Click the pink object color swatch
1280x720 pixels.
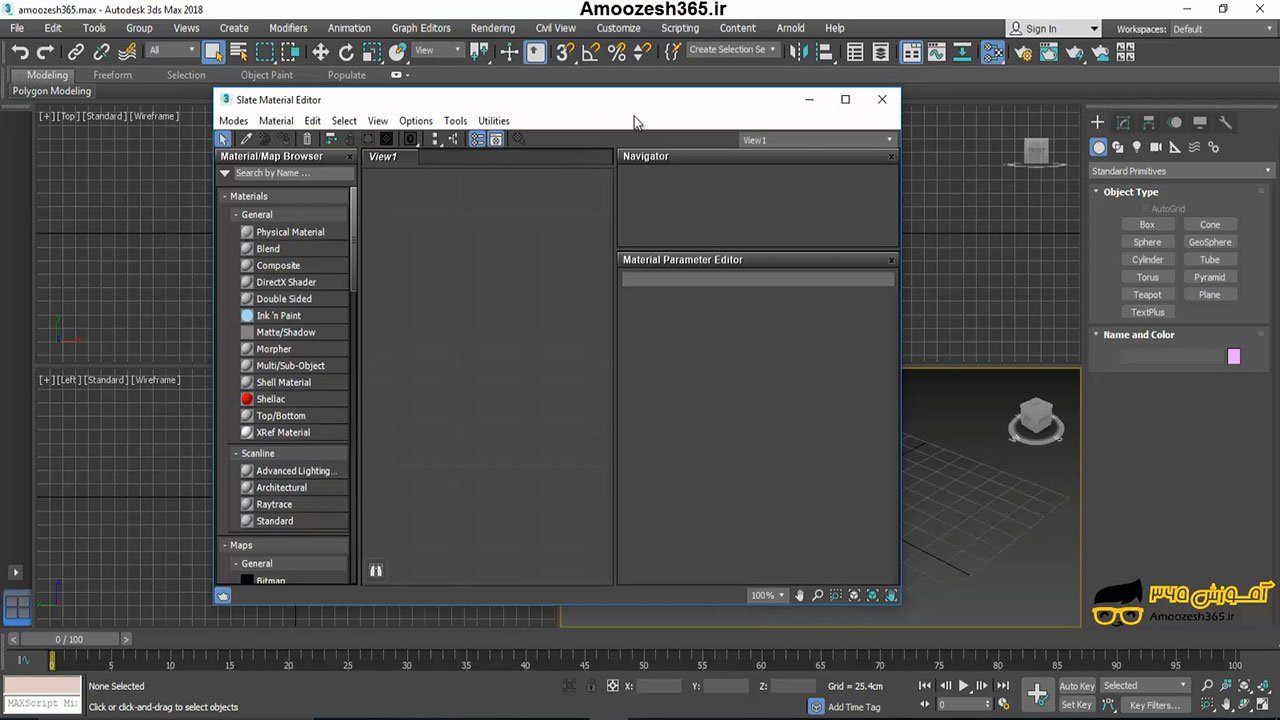tap(1233, 357)
